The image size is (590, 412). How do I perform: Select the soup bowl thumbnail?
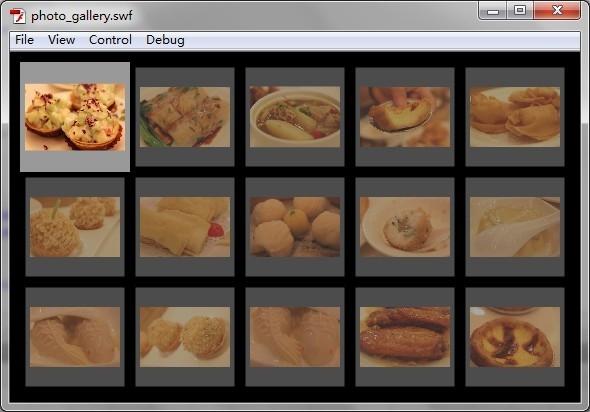(x=295, y=117)
